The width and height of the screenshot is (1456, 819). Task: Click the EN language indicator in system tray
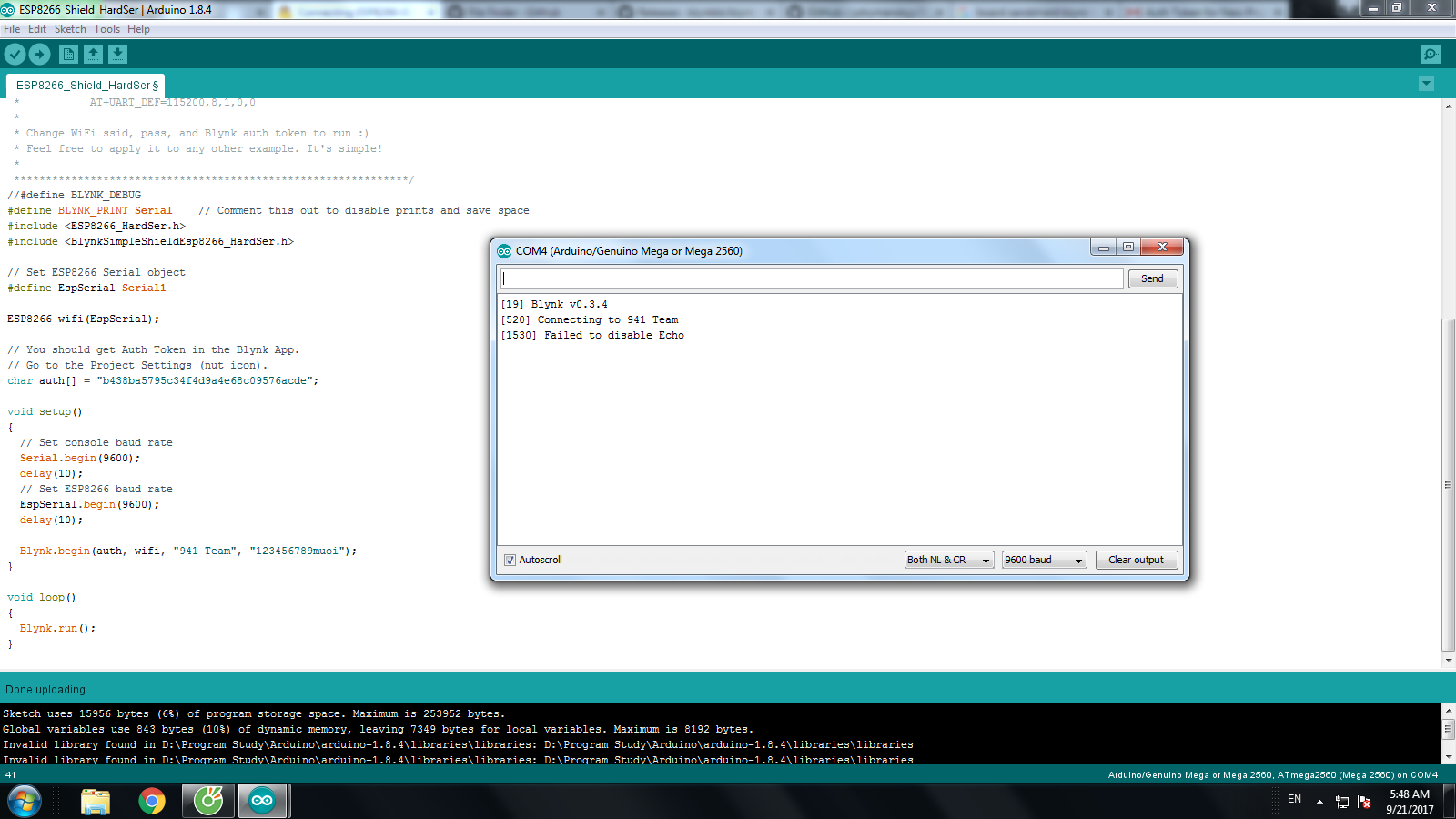(x=1296, y=801)
